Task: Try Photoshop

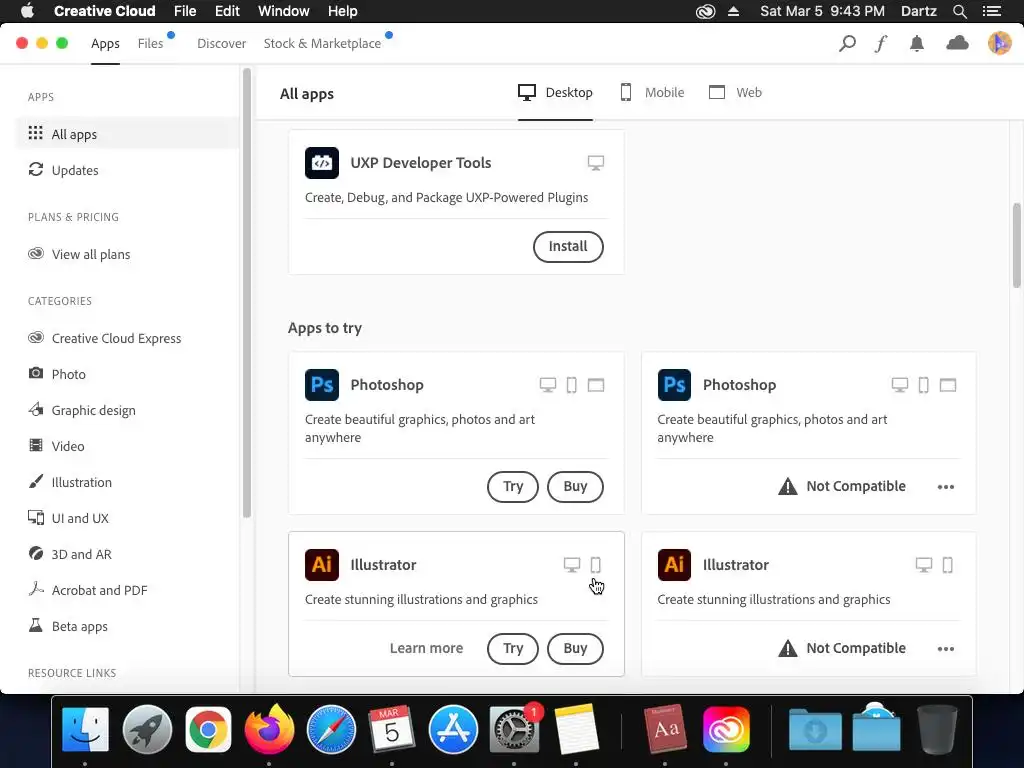Action: (x=513, y=487)
